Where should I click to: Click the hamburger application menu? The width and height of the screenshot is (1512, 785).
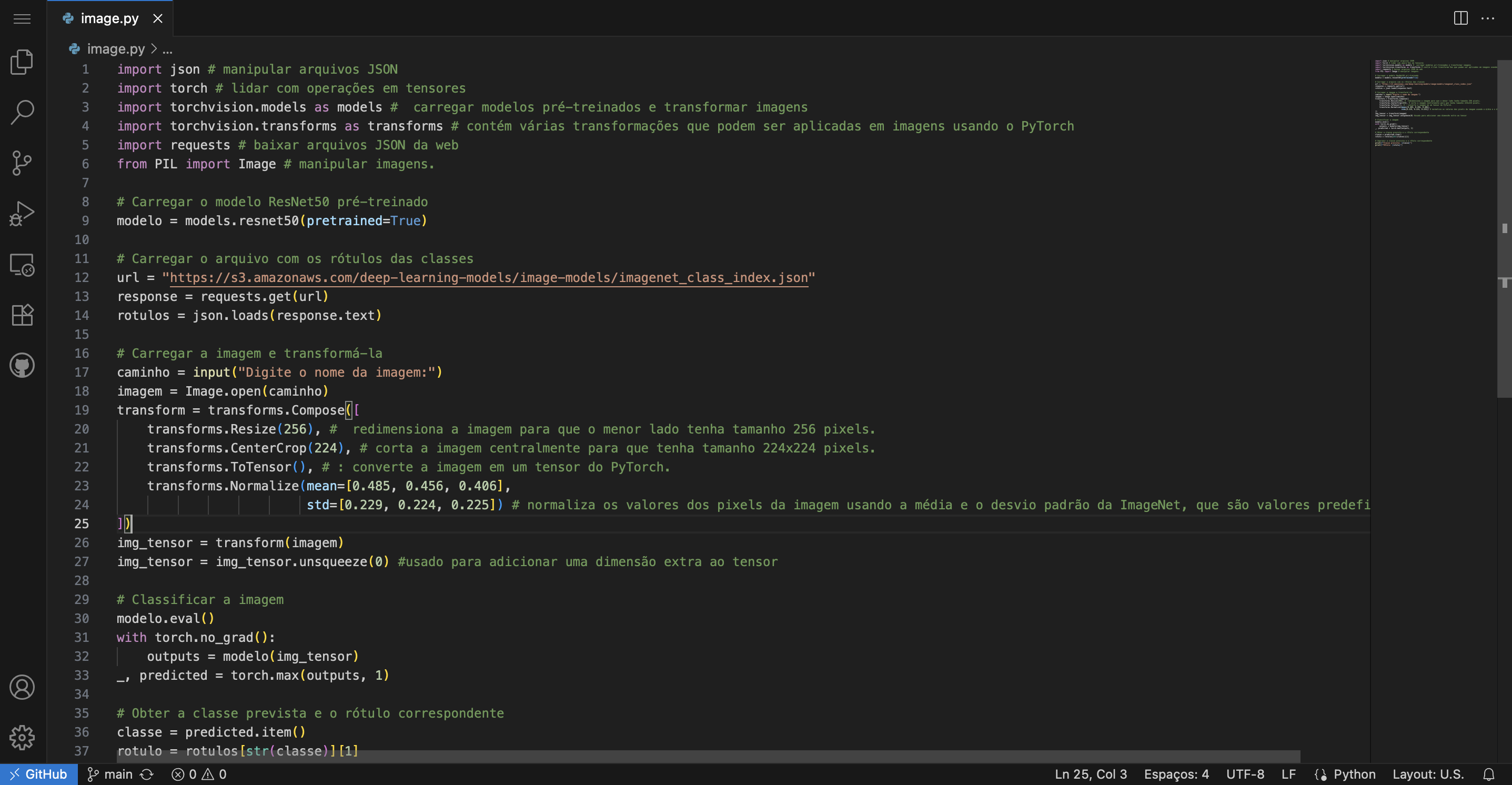click(22, 19)
